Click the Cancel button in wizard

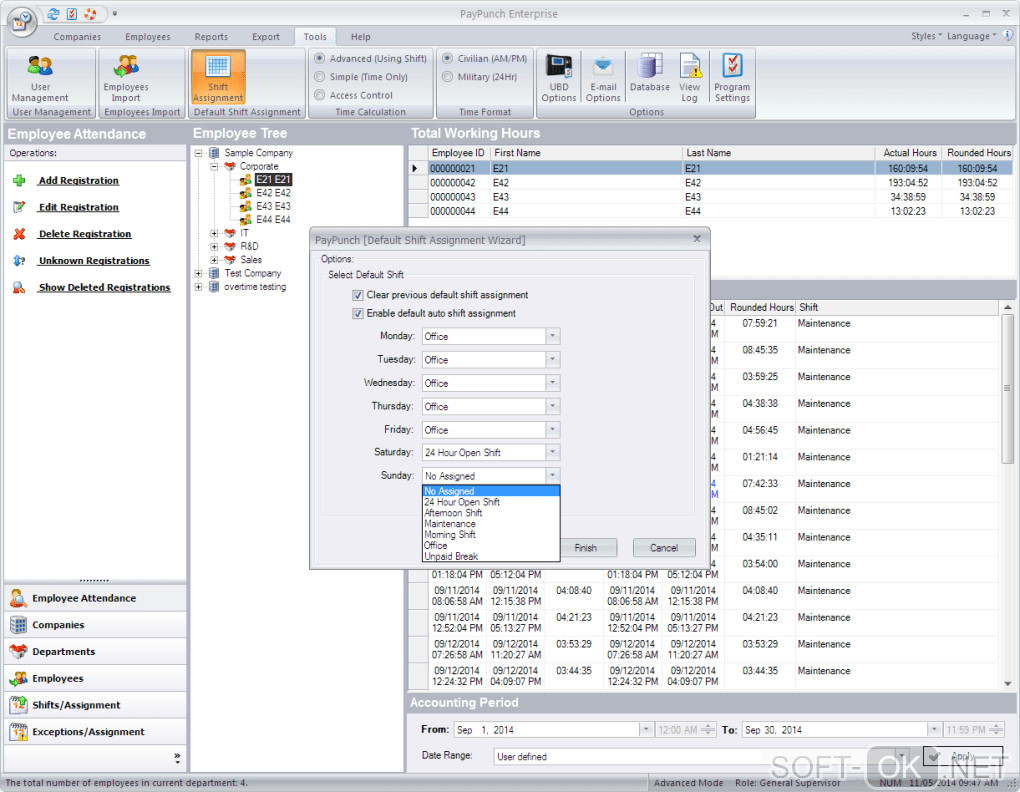pos(664,548)
